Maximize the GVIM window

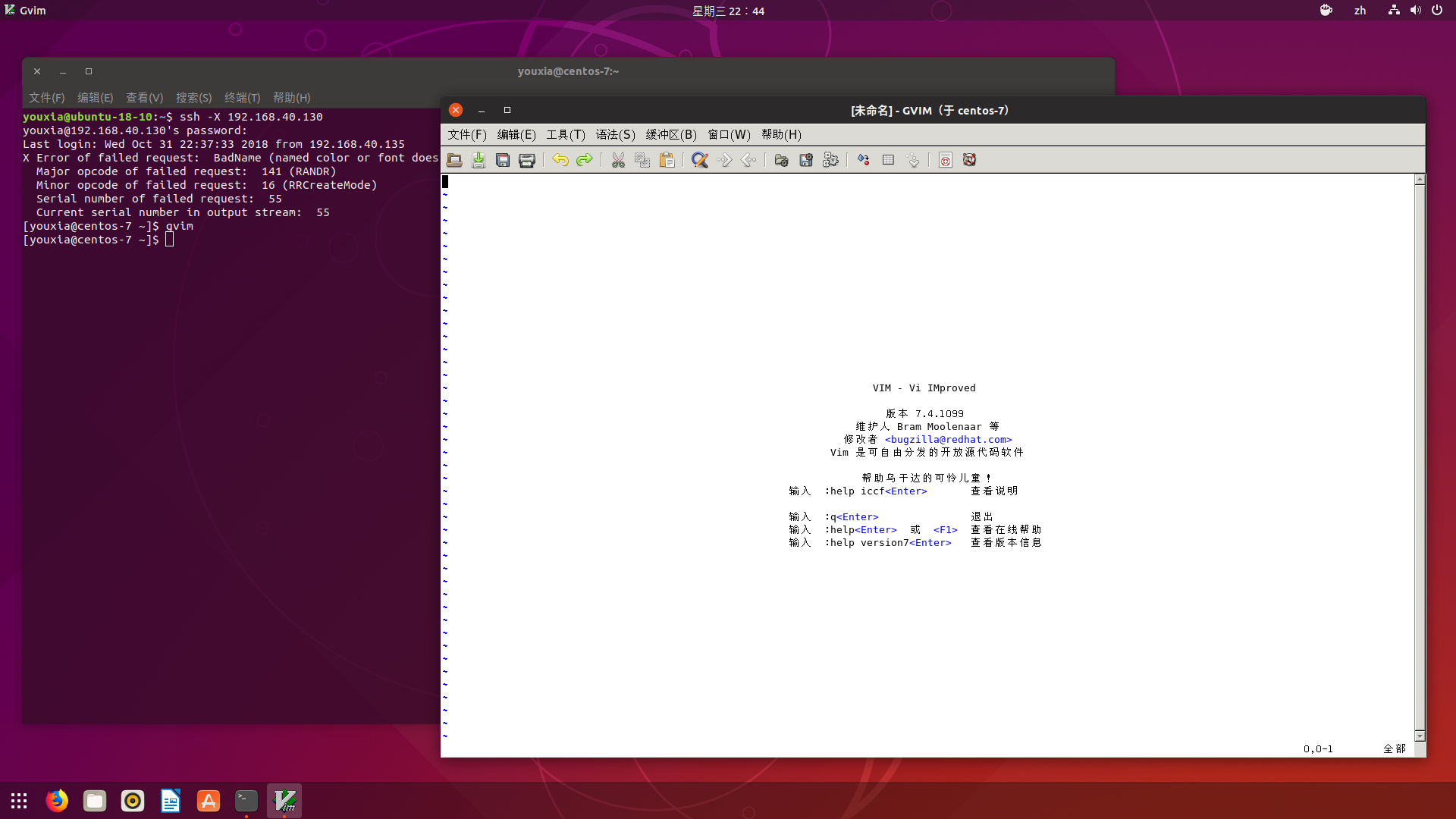click(x=507, y=110)
